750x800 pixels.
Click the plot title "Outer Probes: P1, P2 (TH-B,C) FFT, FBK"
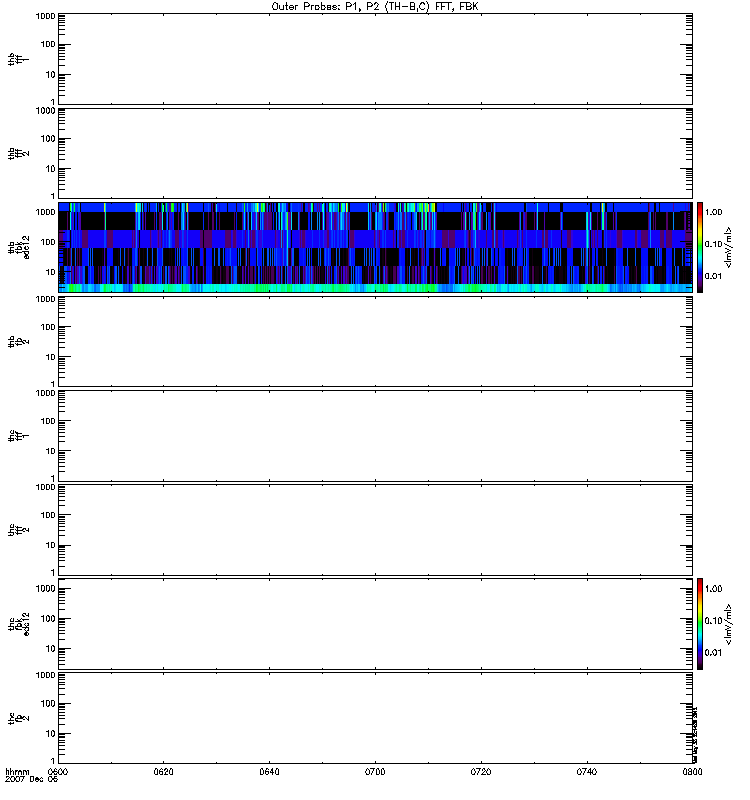pos(375,7)
